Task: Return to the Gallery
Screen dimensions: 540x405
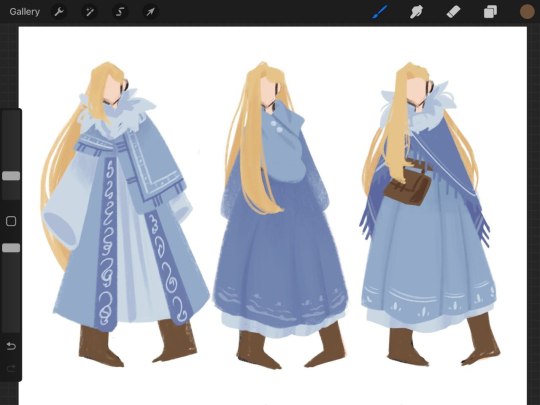Action: point(24,12)
